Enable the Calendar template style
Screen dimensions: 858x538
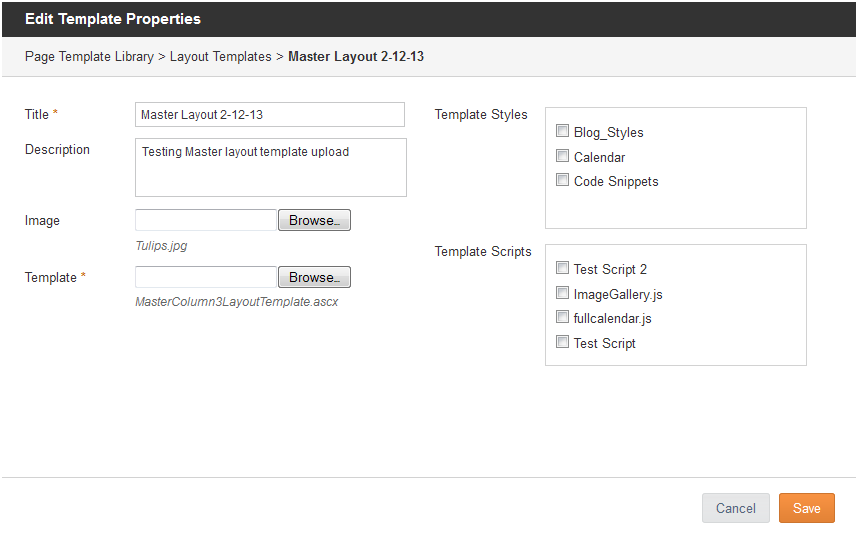pyautogui.click(x=562, y=156)
